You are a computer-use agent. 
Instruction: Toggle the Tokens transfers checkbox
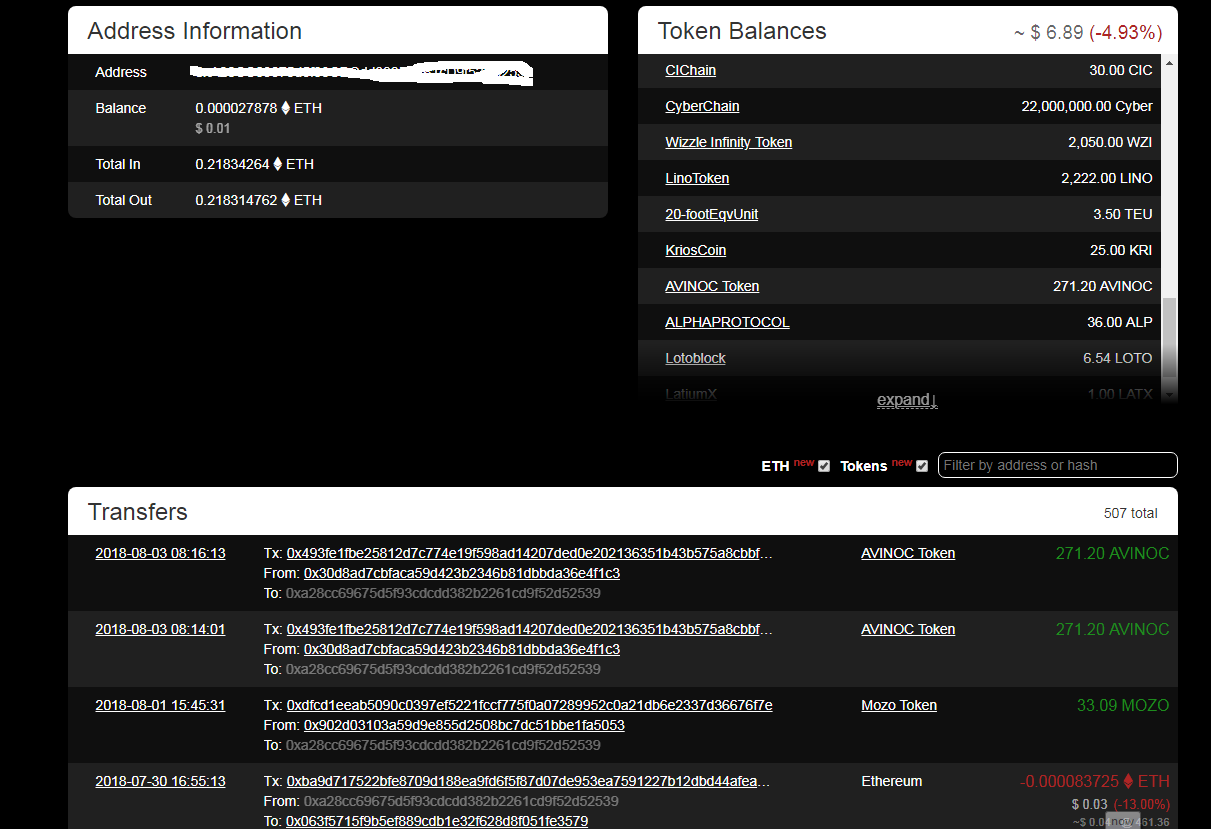pos(922,466)
